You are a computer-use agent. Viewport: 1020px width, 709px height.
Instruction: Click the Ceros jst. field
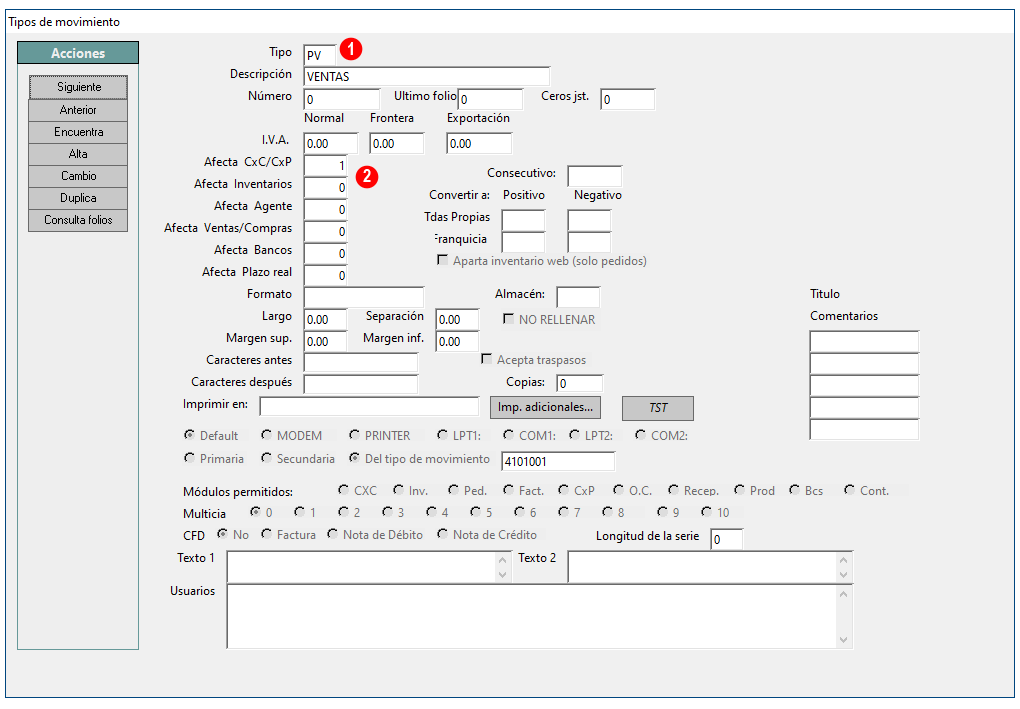click(628, 100)
